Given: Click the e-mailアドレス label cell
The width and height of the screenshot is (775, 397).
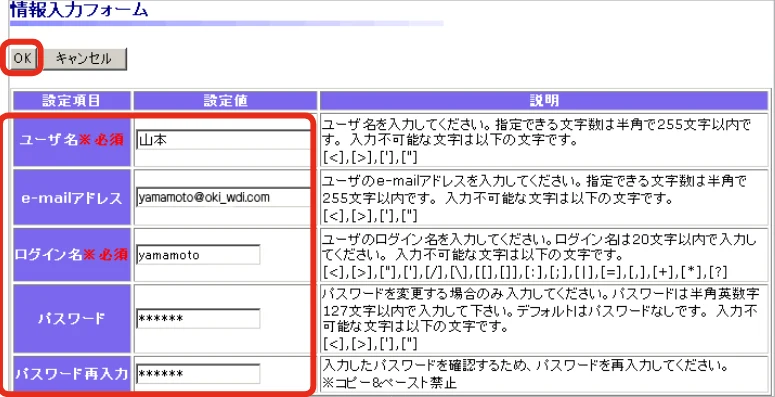Looking at the screenshot, I should (72, 198).
